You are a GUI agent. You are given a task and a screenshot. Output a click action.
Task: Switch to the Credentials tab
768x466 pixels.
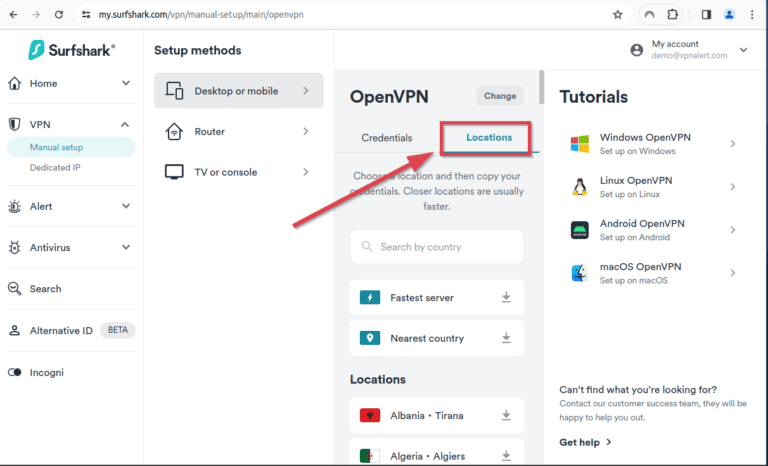click(387, 138)
